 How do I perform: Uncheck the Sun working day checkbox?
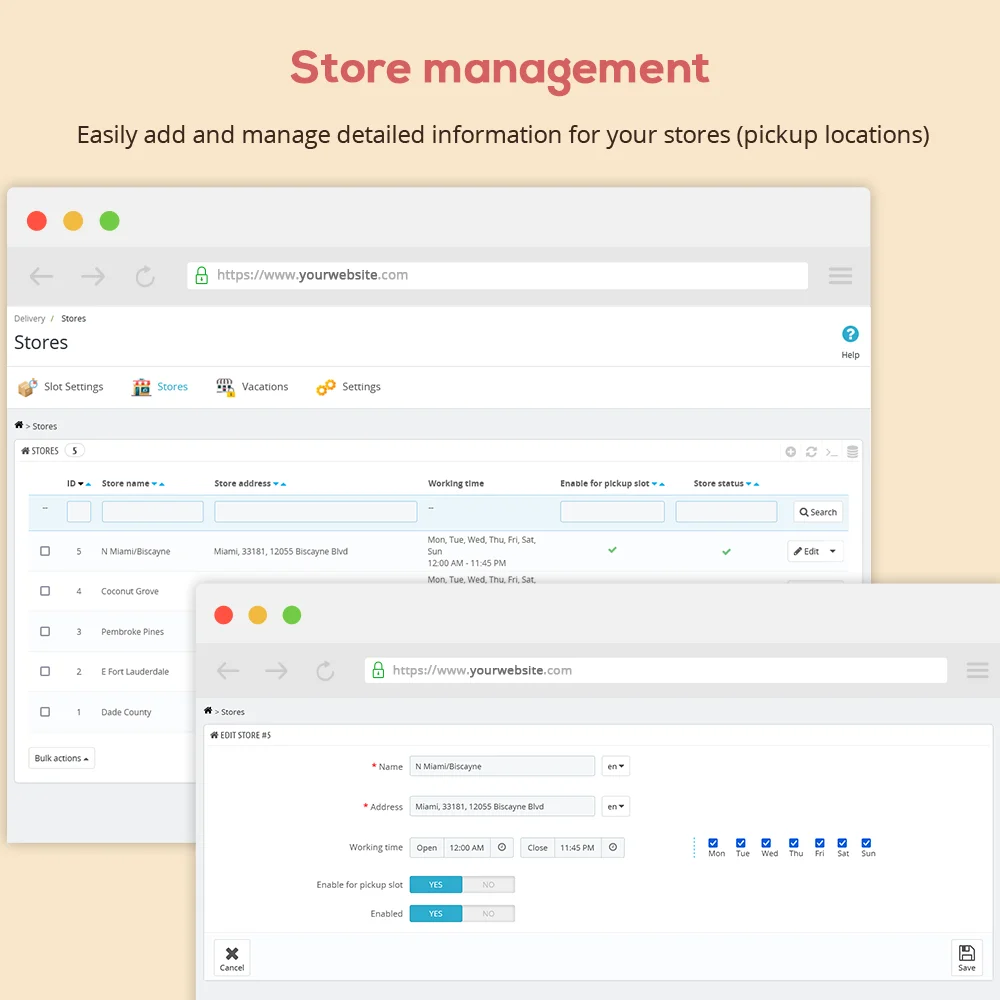(x=866, y=843)
